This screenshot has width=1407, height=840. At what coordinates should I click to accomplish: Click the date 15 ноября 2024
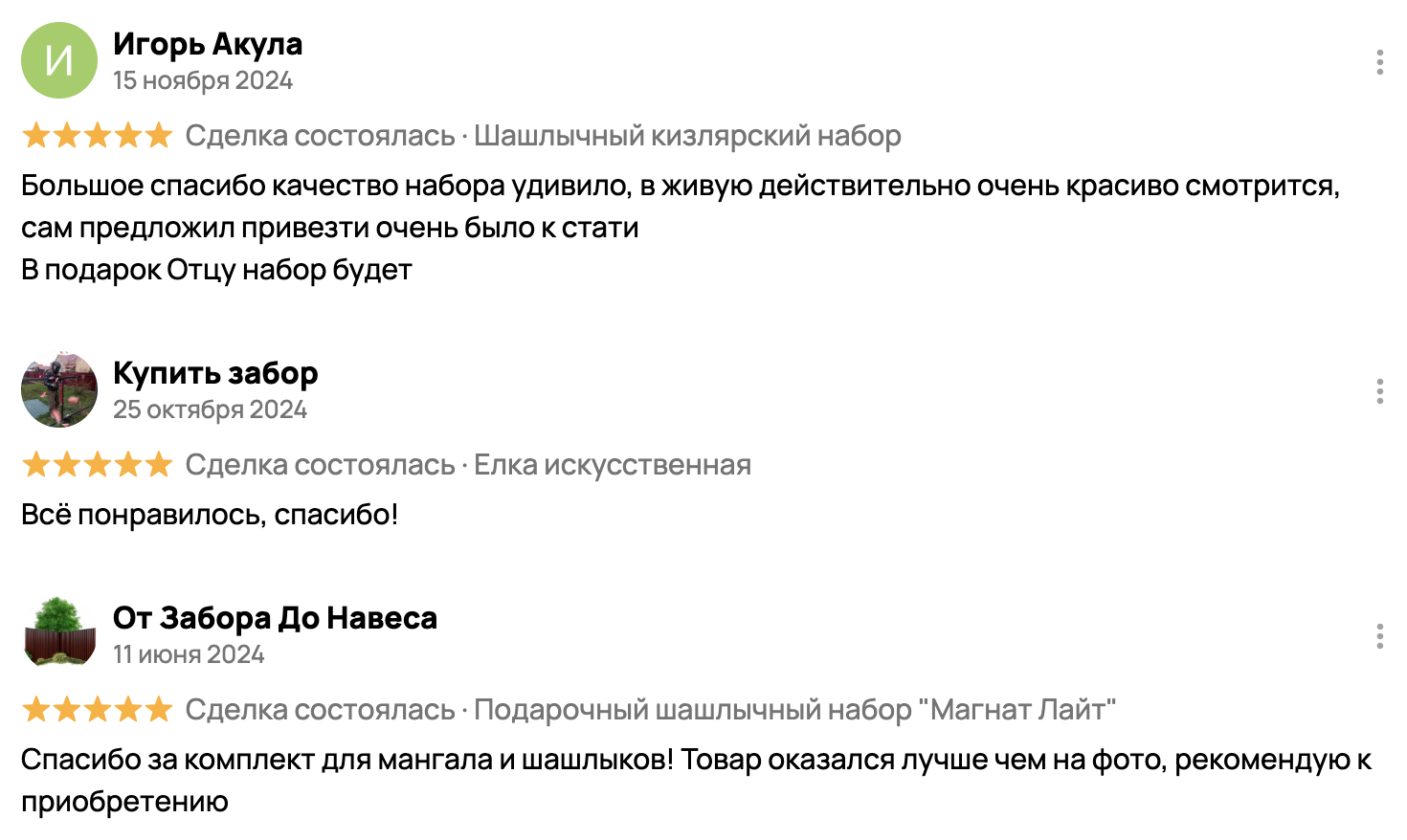coord(203,80)
